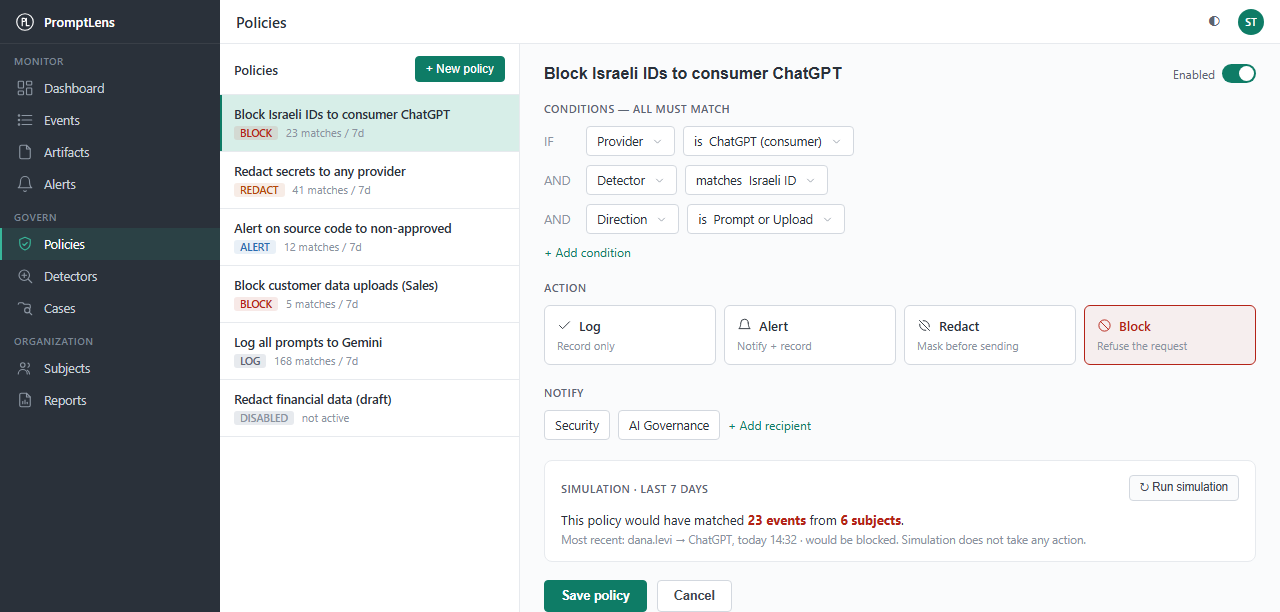
Task: Click the Add condition link
Action: point(587,253)
